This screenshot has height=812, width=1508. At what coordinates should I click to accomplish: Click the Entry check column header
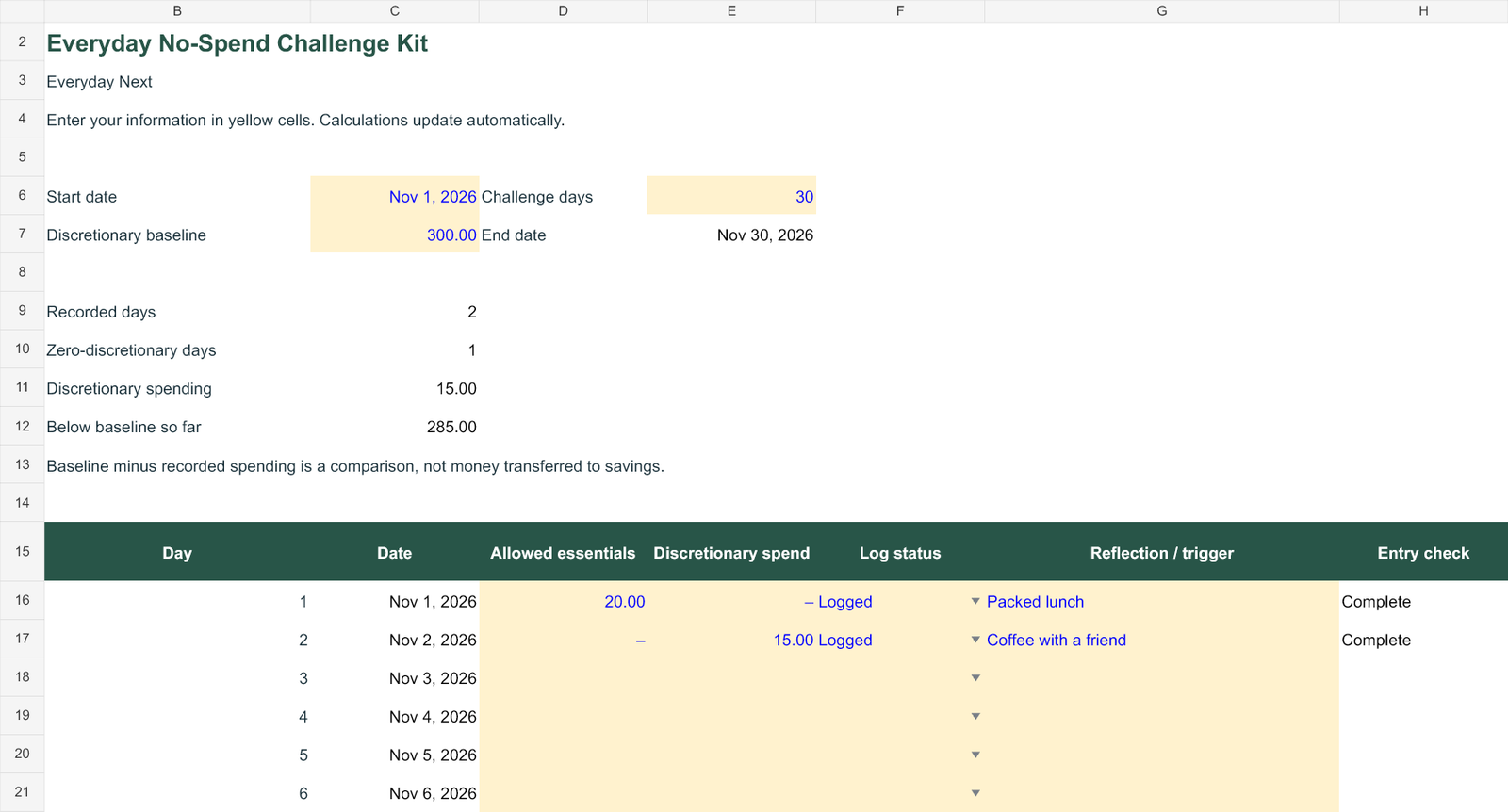coord(1423,553)
